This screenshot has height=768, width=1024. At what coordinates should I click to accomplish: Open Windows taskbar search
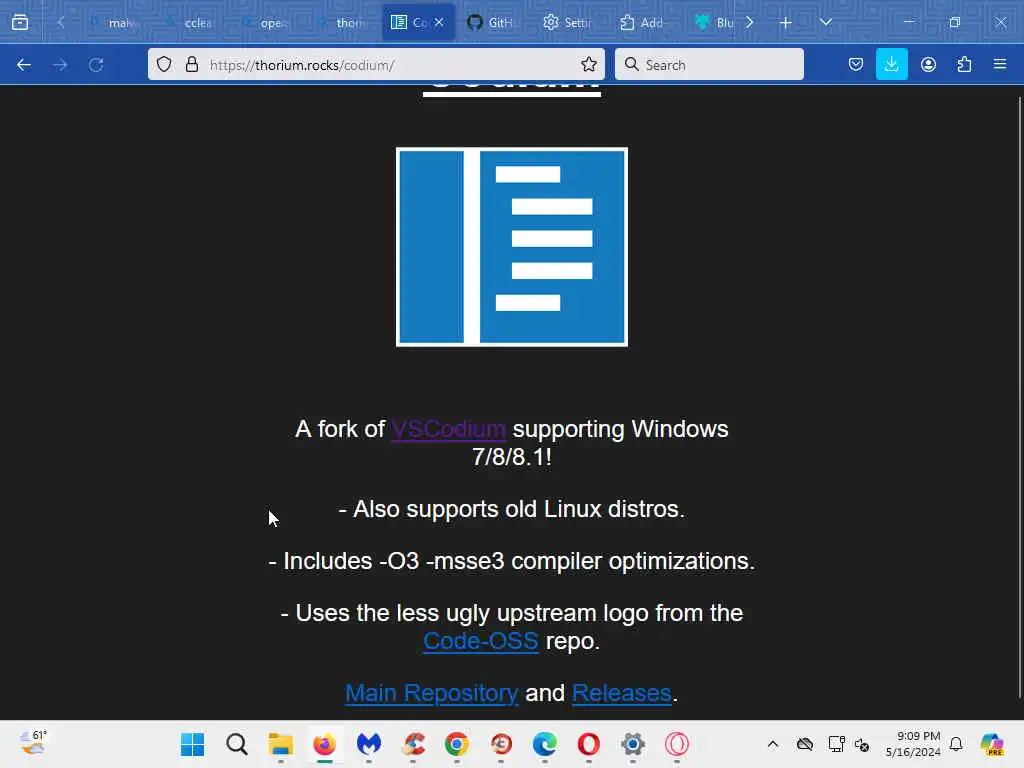(x=237, y=744)
